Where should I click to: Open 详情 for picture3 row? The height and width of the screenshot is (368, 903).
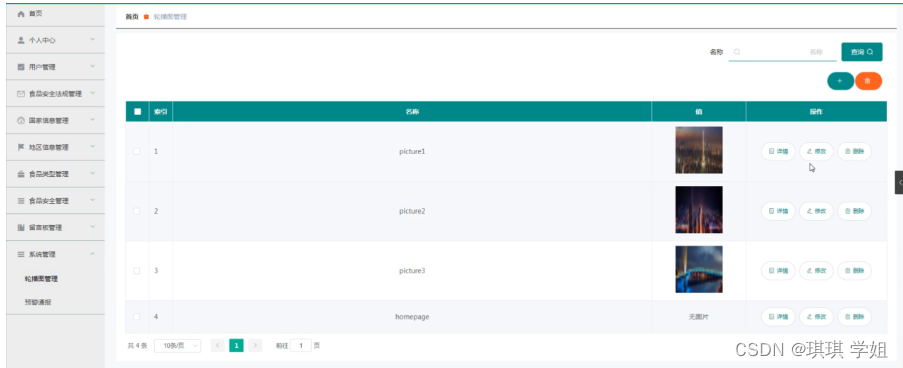778,271
